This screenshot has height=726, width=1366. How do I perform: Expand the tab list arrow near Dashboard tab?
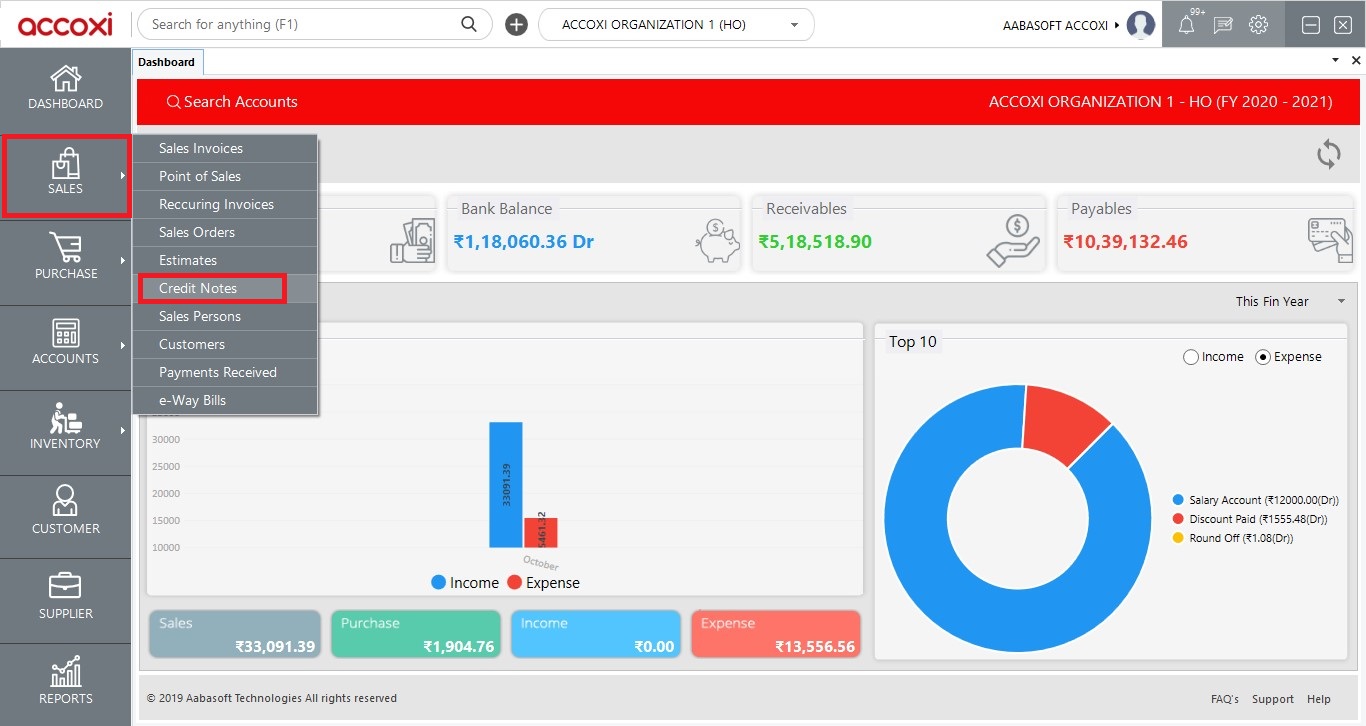[1334, 60]
